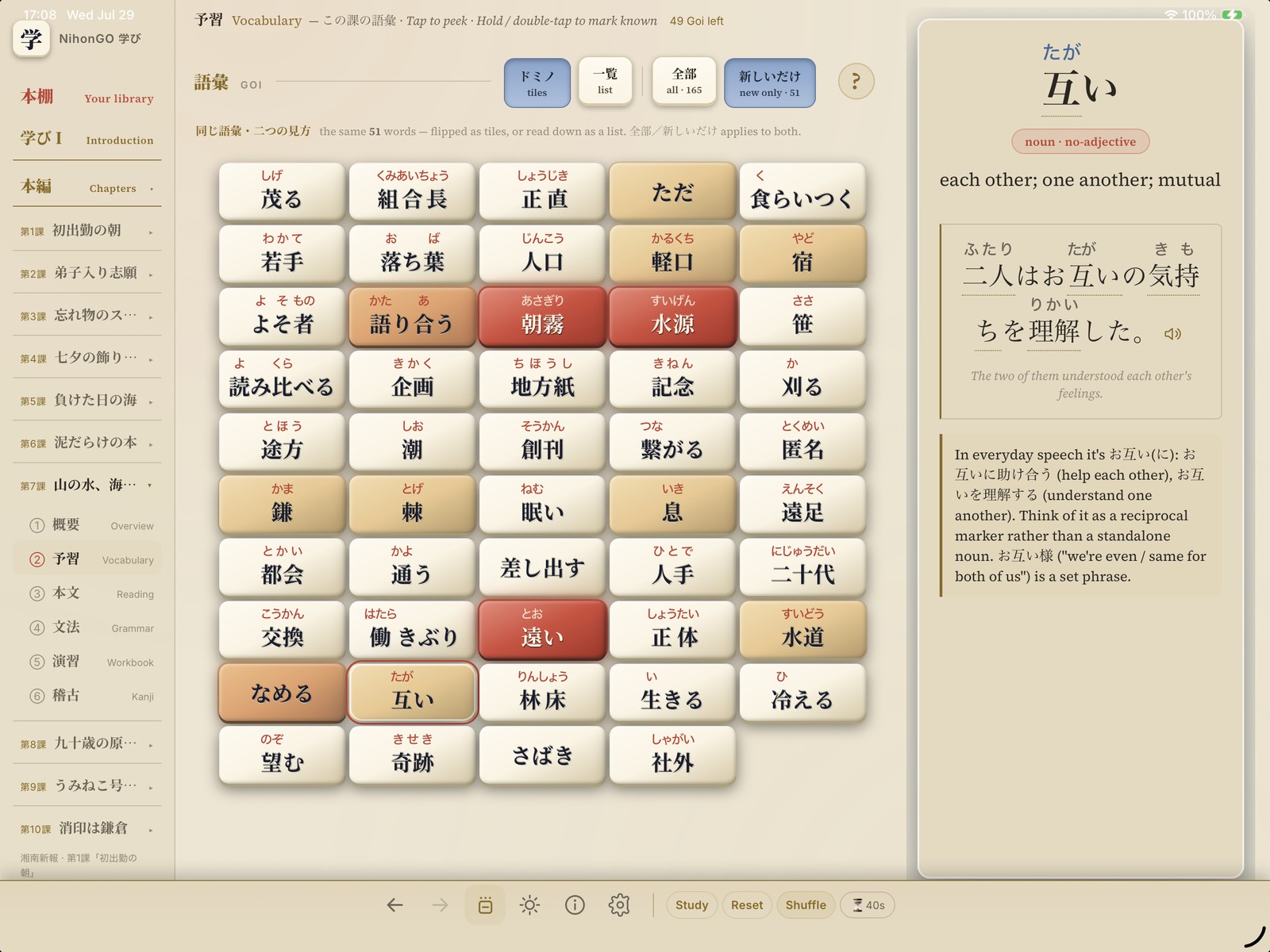Tap the 茂る tile

point(282,191)
